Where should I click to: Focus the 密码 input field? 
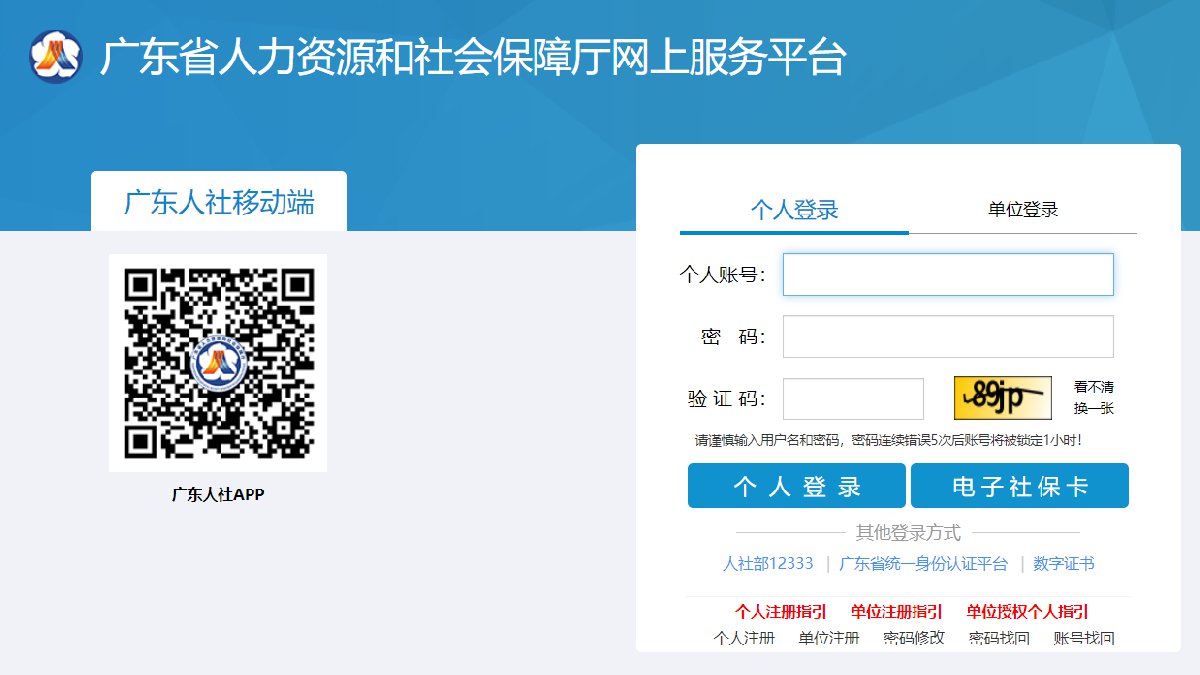point(948,336)
